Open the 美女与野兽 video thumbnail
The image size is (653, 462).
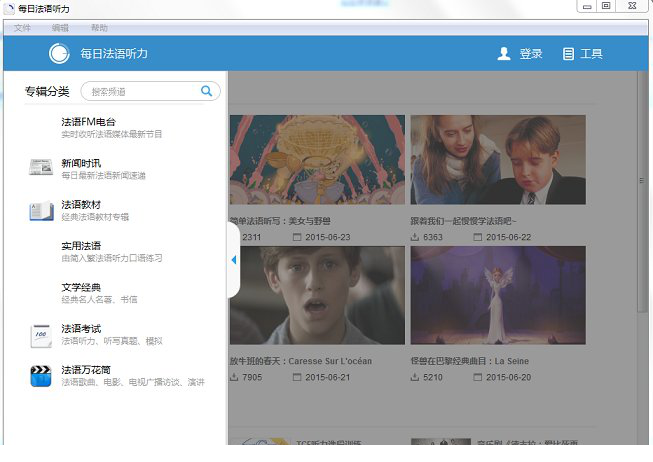tap(317, 160)
